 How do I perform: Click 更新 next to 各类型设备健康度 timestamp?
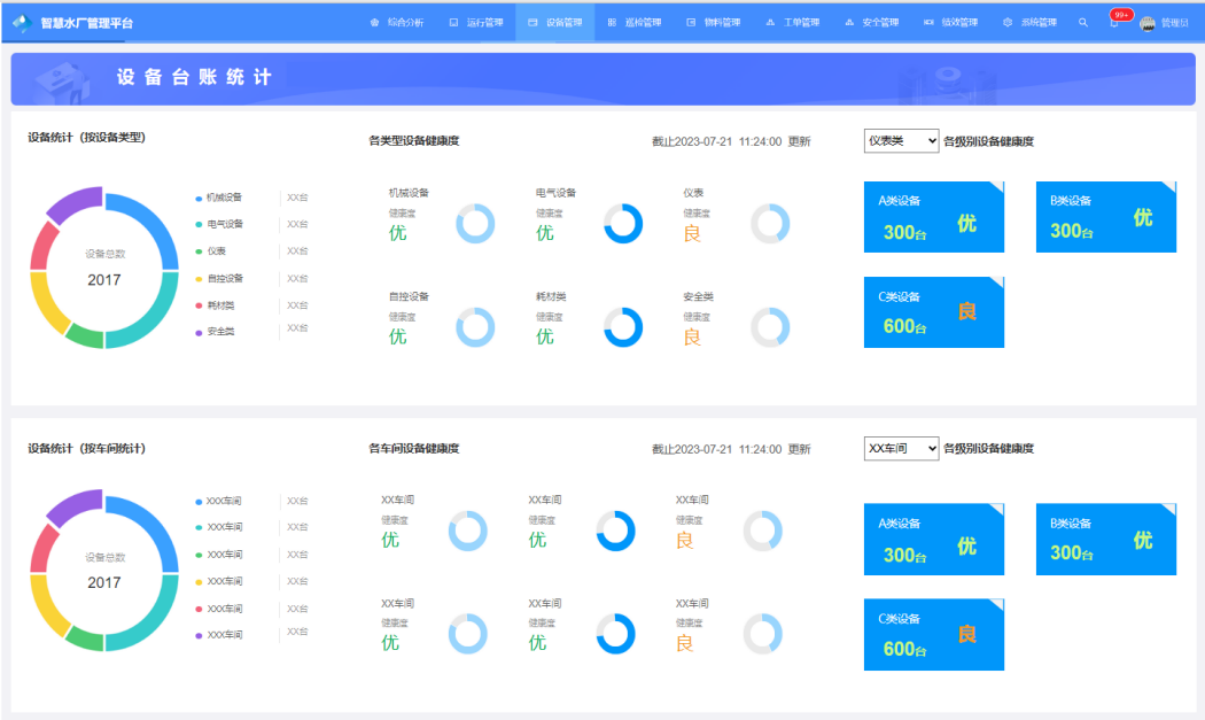[x=799, y=142]
